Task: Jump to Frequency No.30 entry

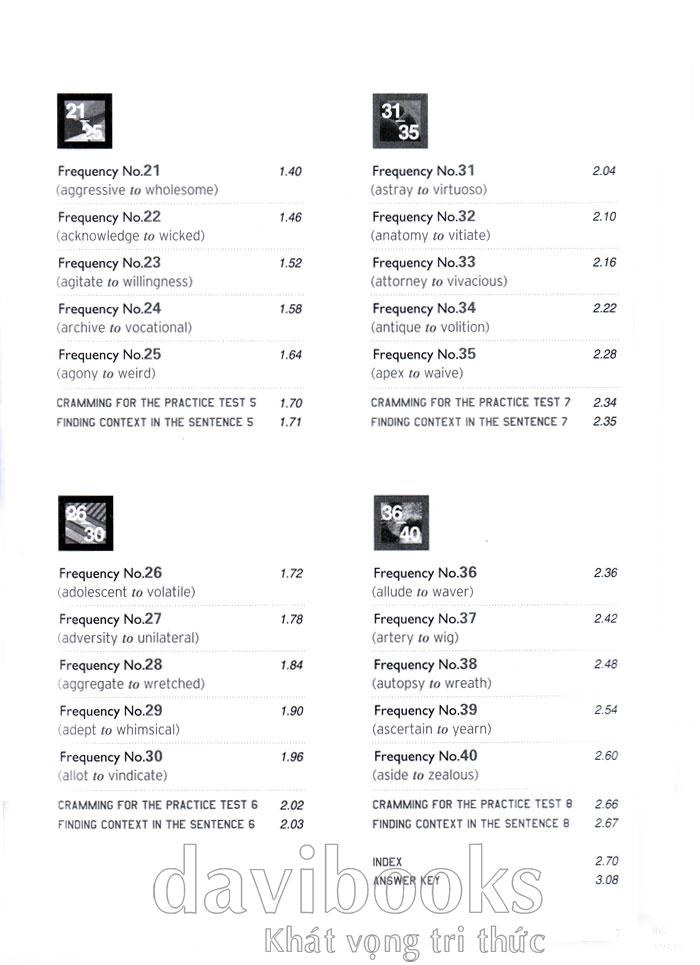Action: tap(110, 757)
